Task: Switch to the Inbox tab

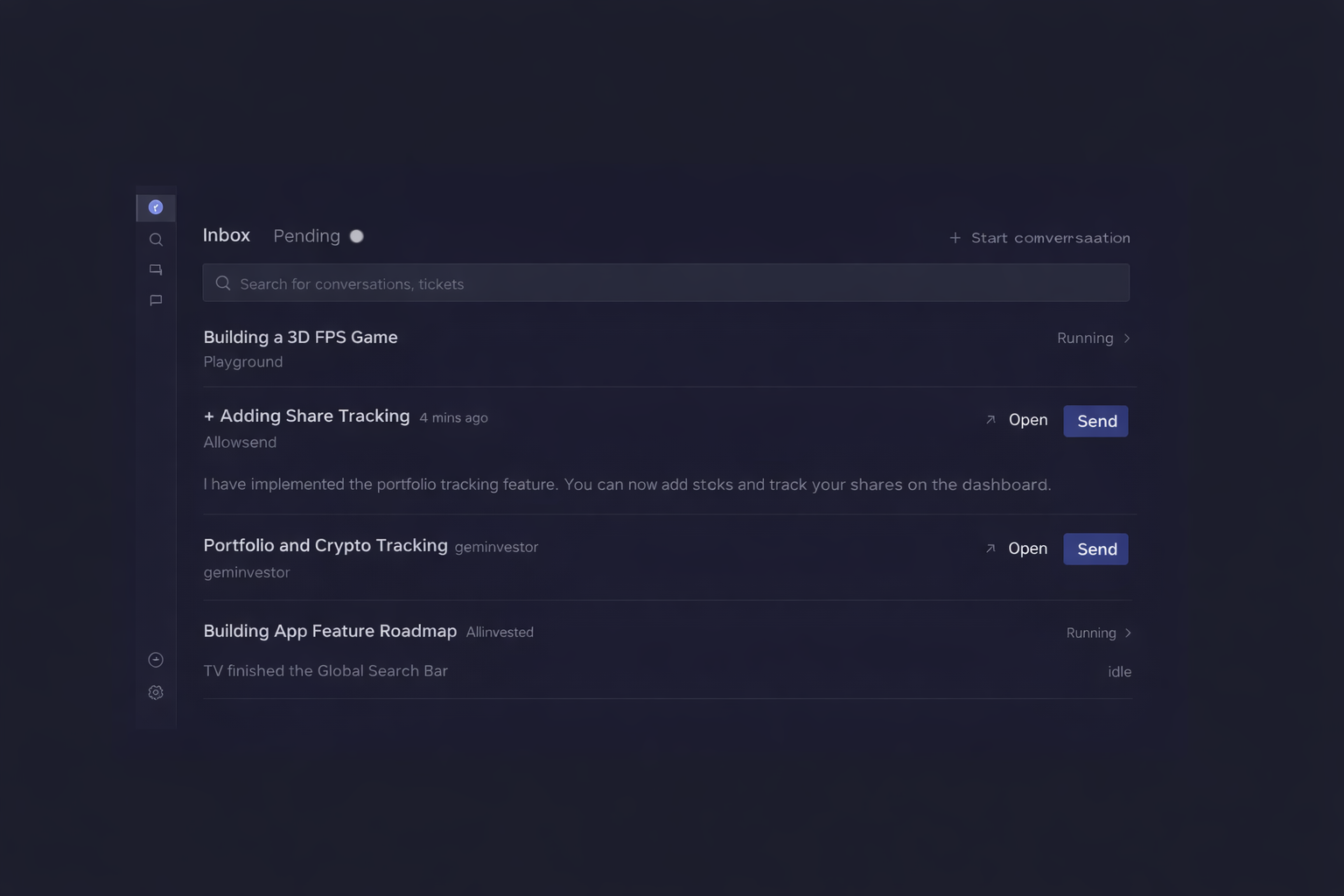Action: [227, 235]
